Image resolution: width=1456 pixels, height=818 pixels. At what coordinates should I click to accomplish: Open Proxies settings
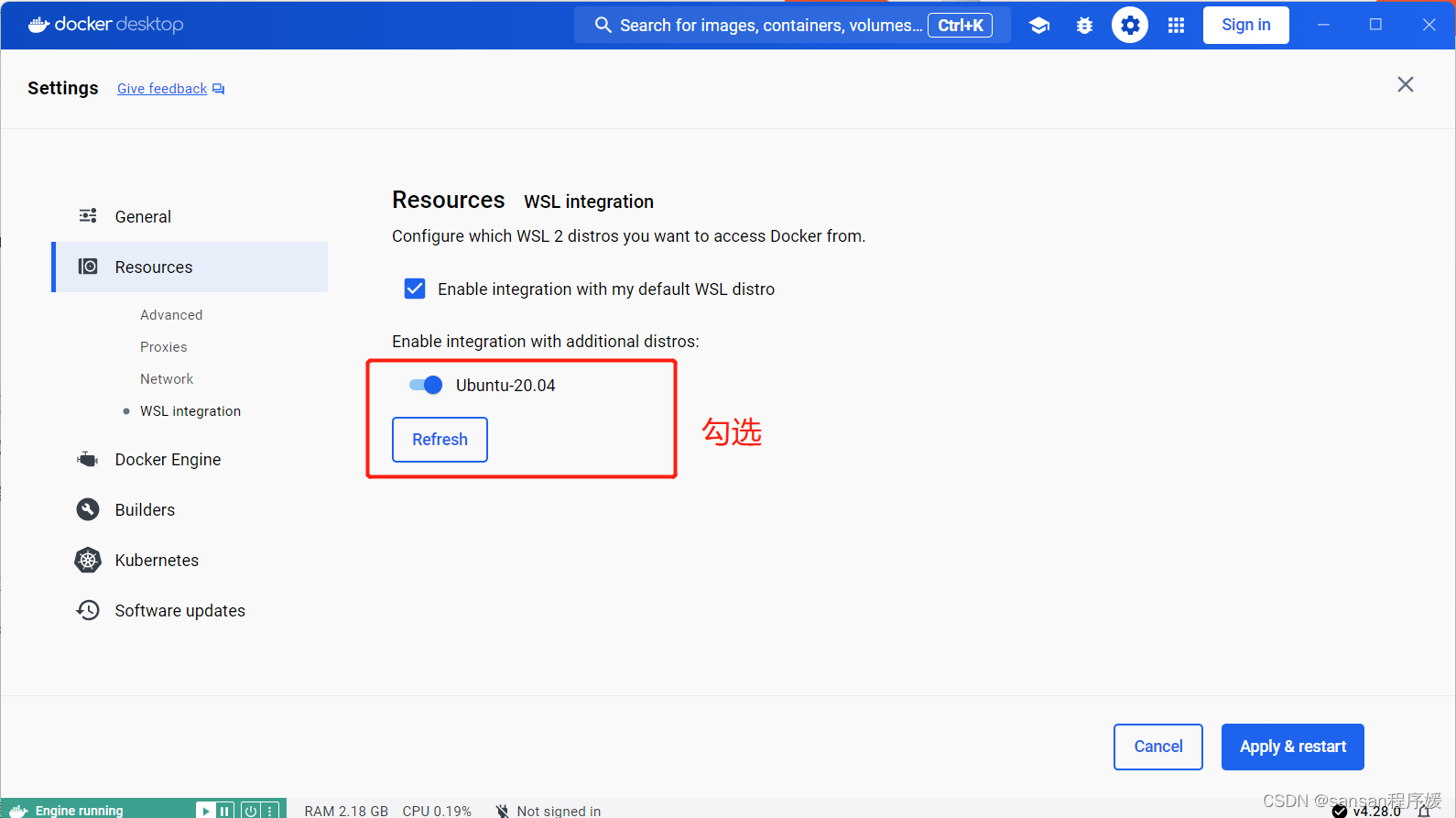coord(164,347)
